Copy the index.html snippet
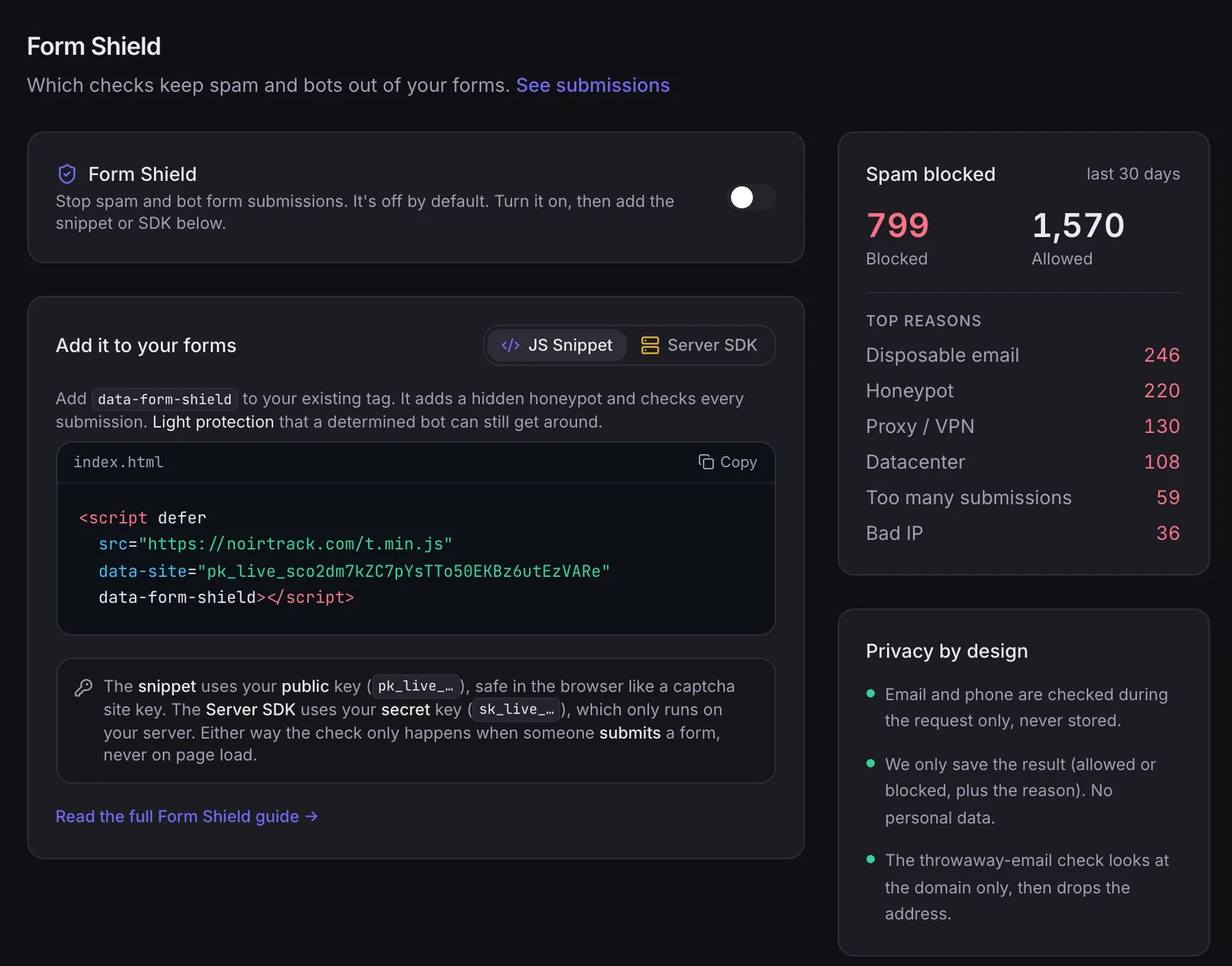 tap(728, 461)
